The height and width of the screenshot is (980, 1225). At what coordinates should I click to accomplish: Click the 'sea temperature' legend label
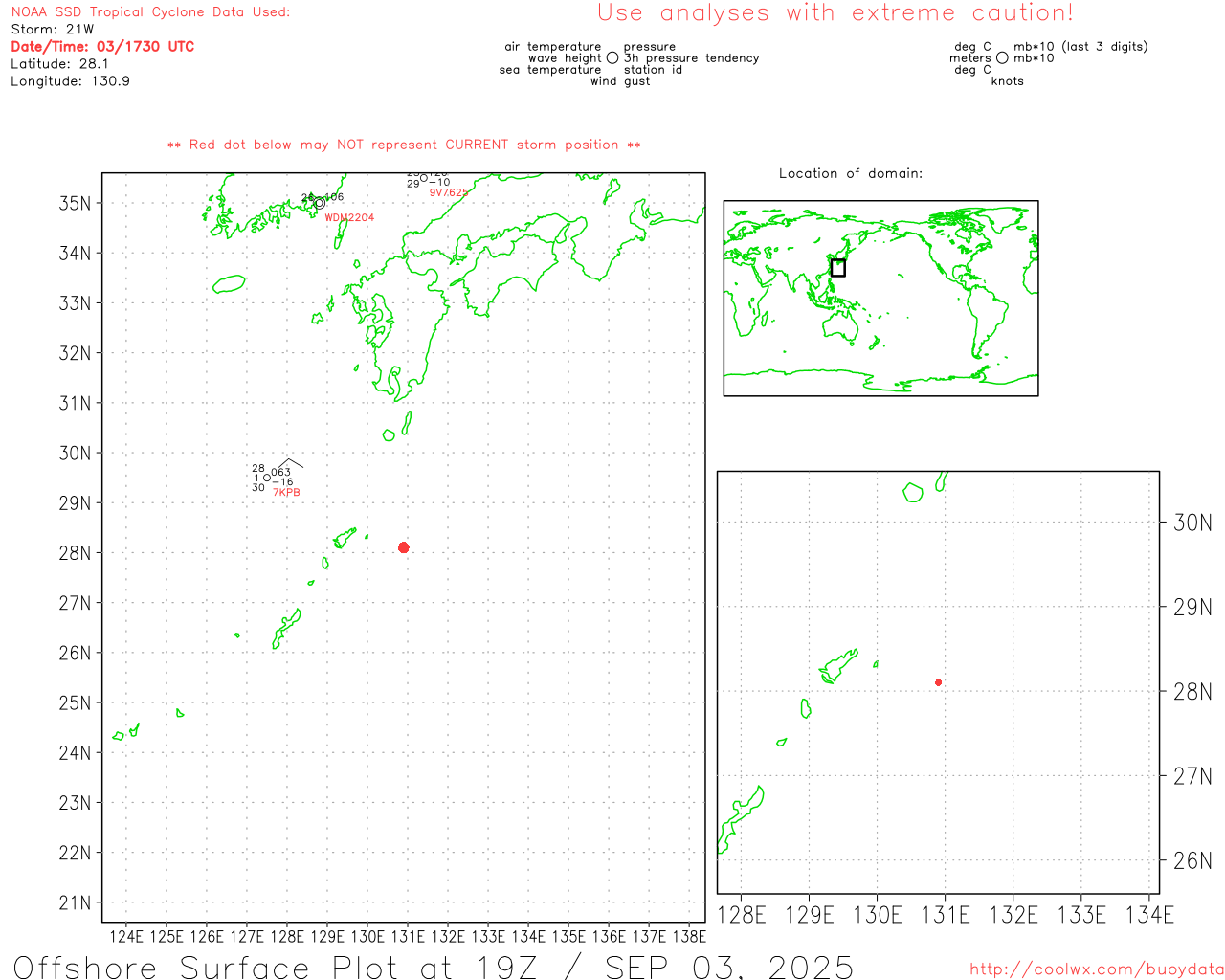pos(550,70)
